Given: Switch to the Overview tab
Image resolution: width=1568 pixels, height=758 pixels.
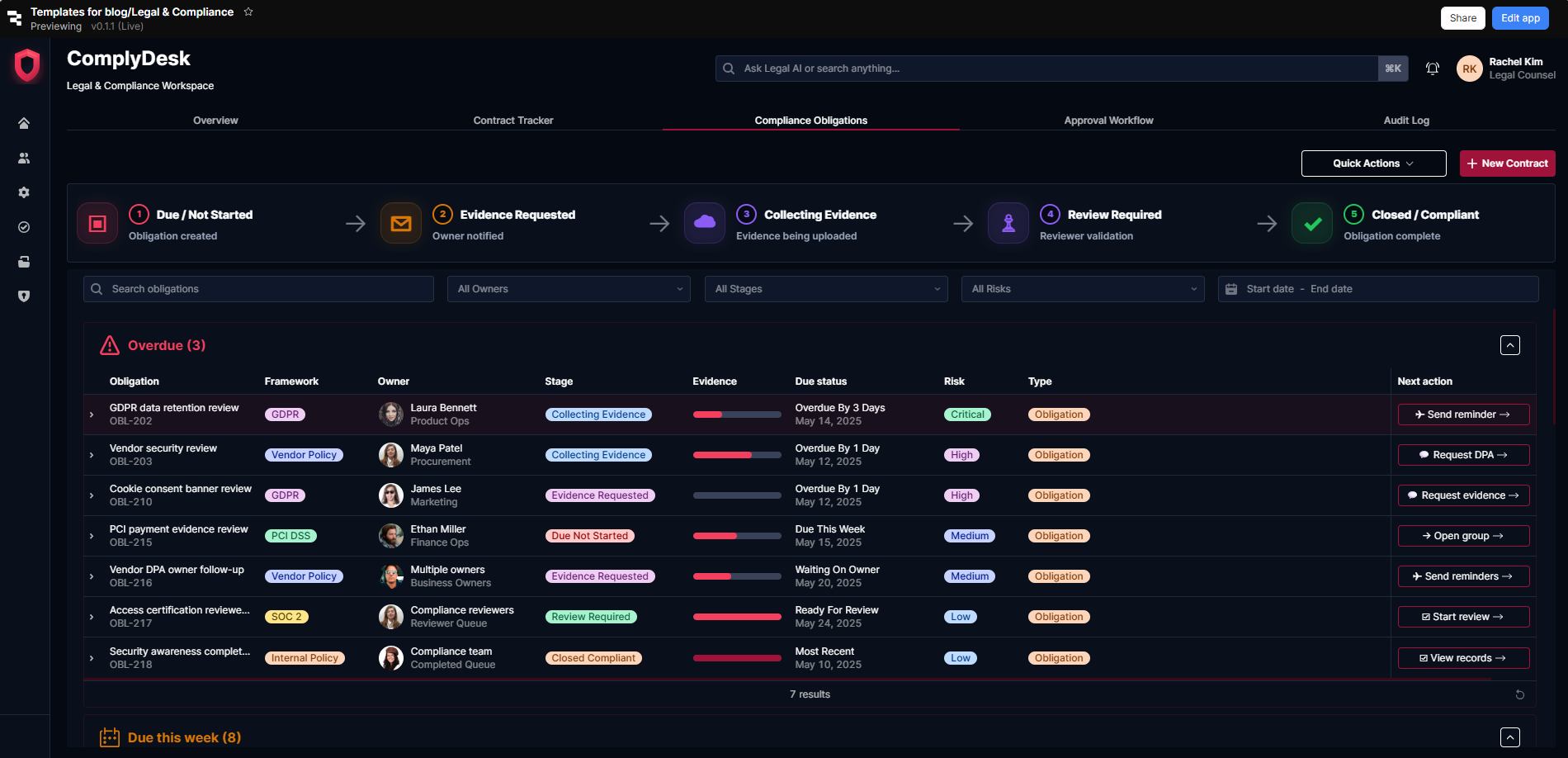Looking at the screenshot, I should coord(215,121).
